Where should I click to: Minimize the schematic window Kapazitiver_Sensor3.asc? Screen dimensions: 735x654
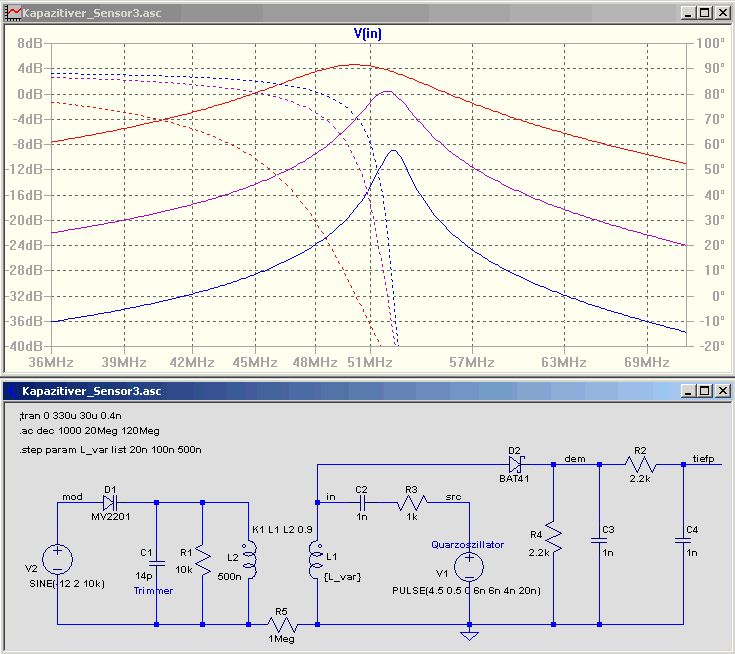click(x=686, y=389)
